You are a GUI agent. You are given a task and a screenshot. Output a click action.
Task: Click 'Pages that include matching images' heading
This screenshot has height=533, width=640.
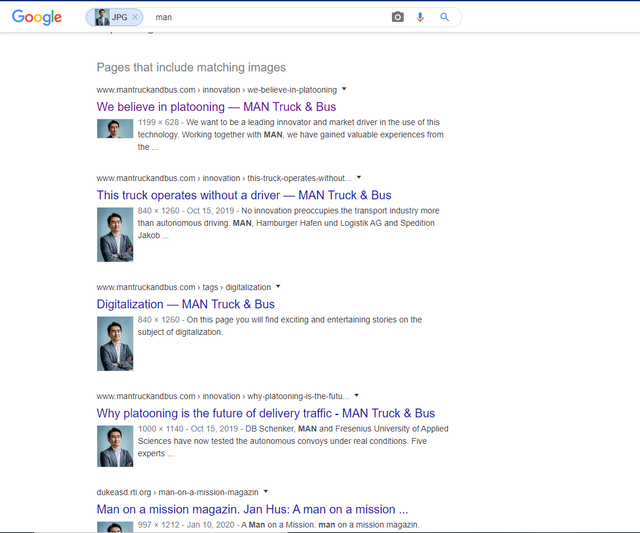coord(191,67)
